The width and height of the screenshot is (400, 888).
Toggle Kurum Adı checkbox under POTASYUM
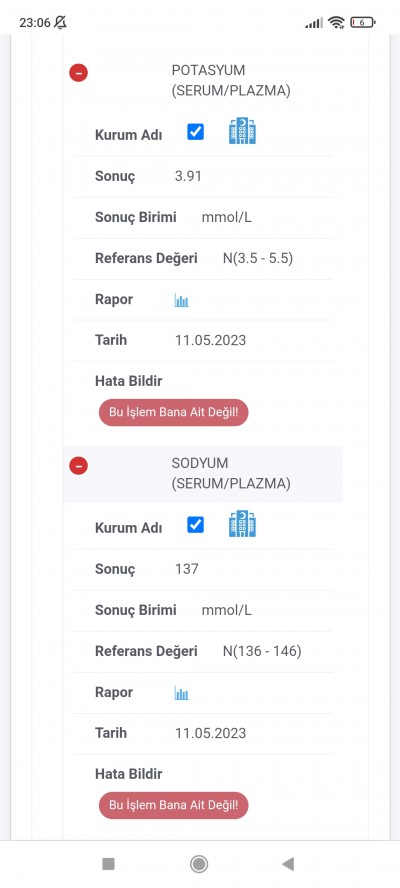click(x=195, y=133)
